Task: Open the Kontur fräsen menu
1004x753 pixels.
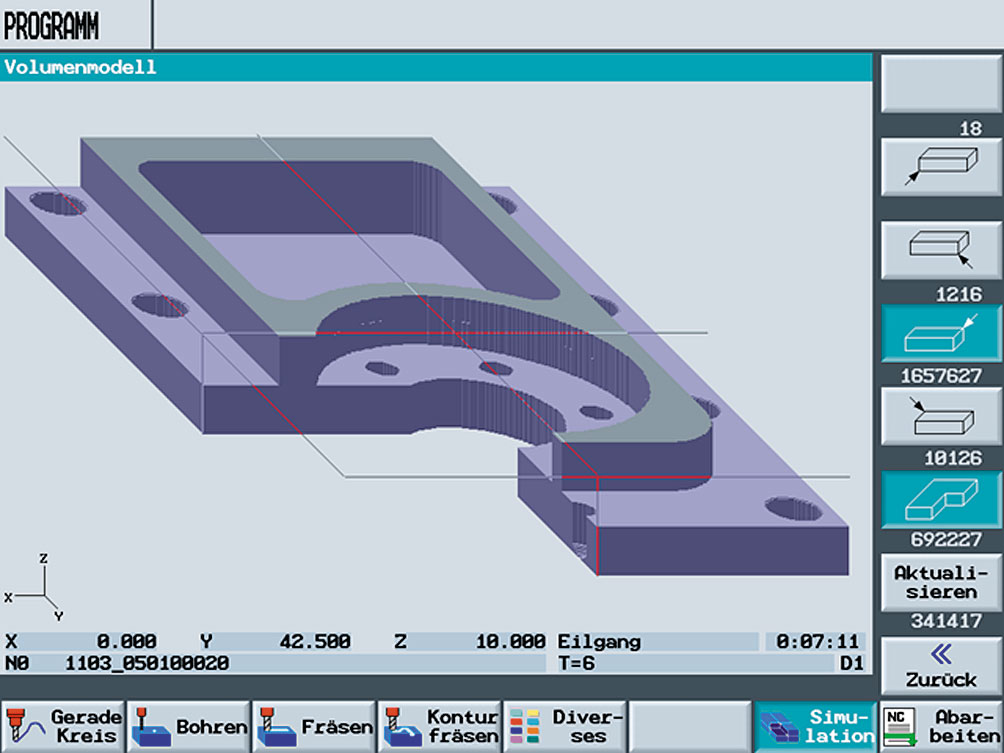Action: [439, 727]
